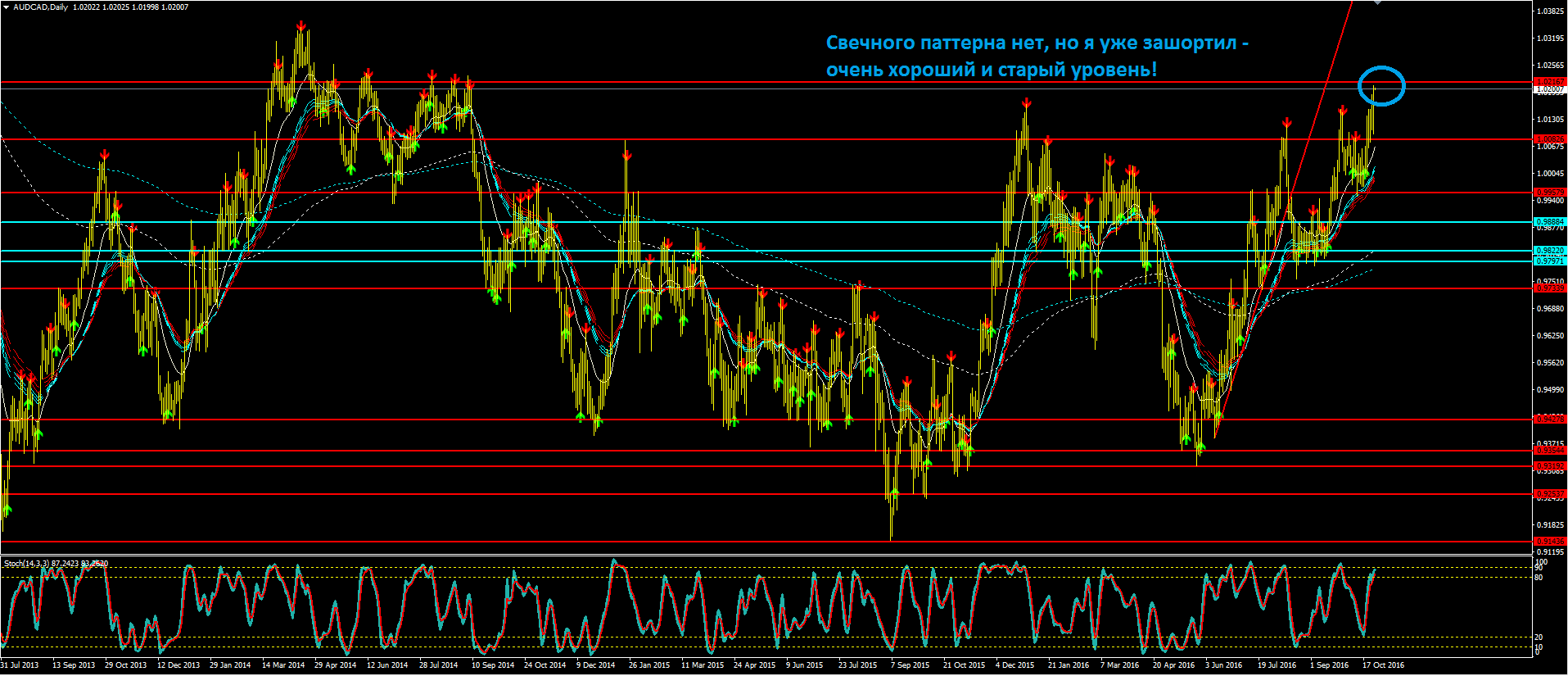The image size is (1568, 676).
Task: Click the 14 Mar 2014 date label
Action: tap(282, 665)
